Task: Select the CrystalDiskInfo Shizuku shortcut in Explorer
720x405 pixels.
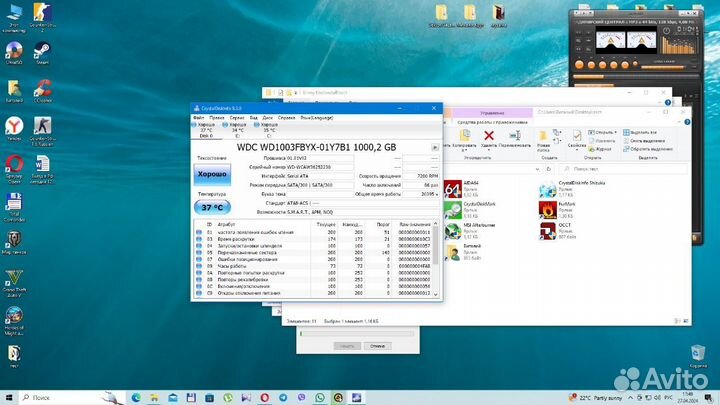Action: coord(572,189)
